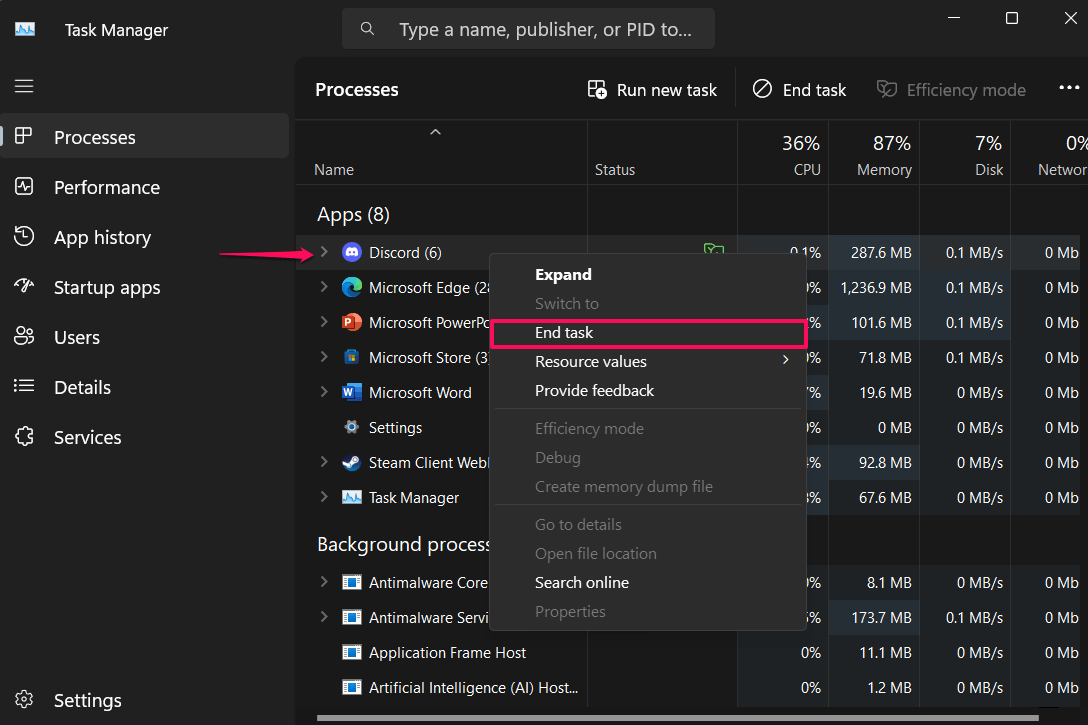Expand the Microsoft Edge process group

point(324,287)
